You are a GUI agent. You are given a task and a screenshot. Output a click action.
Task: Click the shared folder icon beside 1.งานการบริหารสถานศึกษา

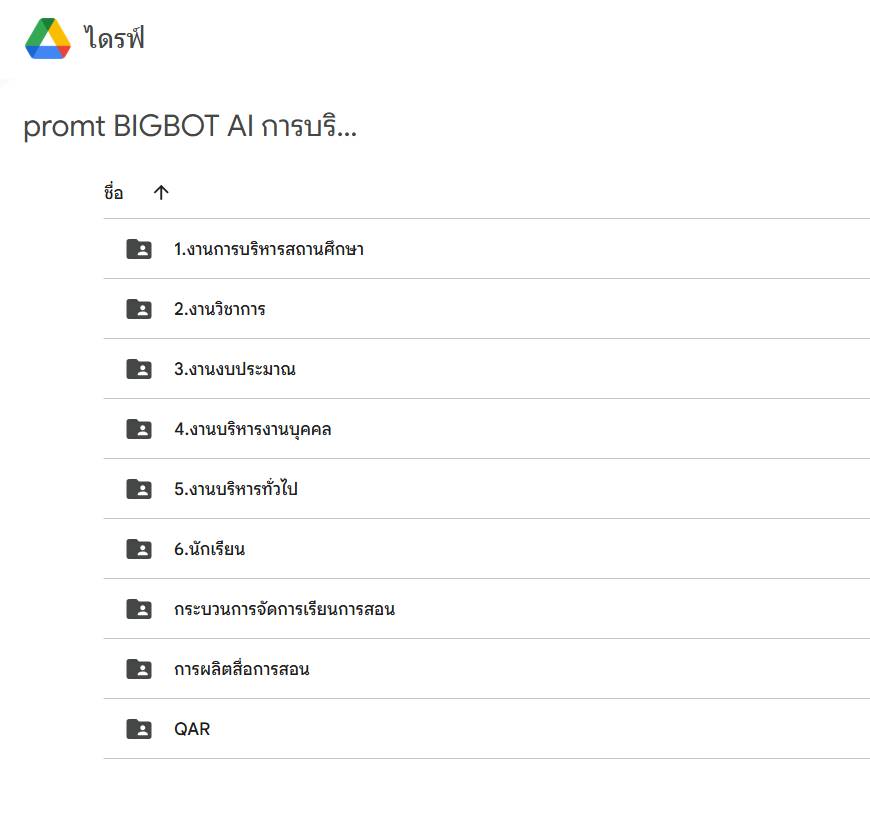coord(139,249)
